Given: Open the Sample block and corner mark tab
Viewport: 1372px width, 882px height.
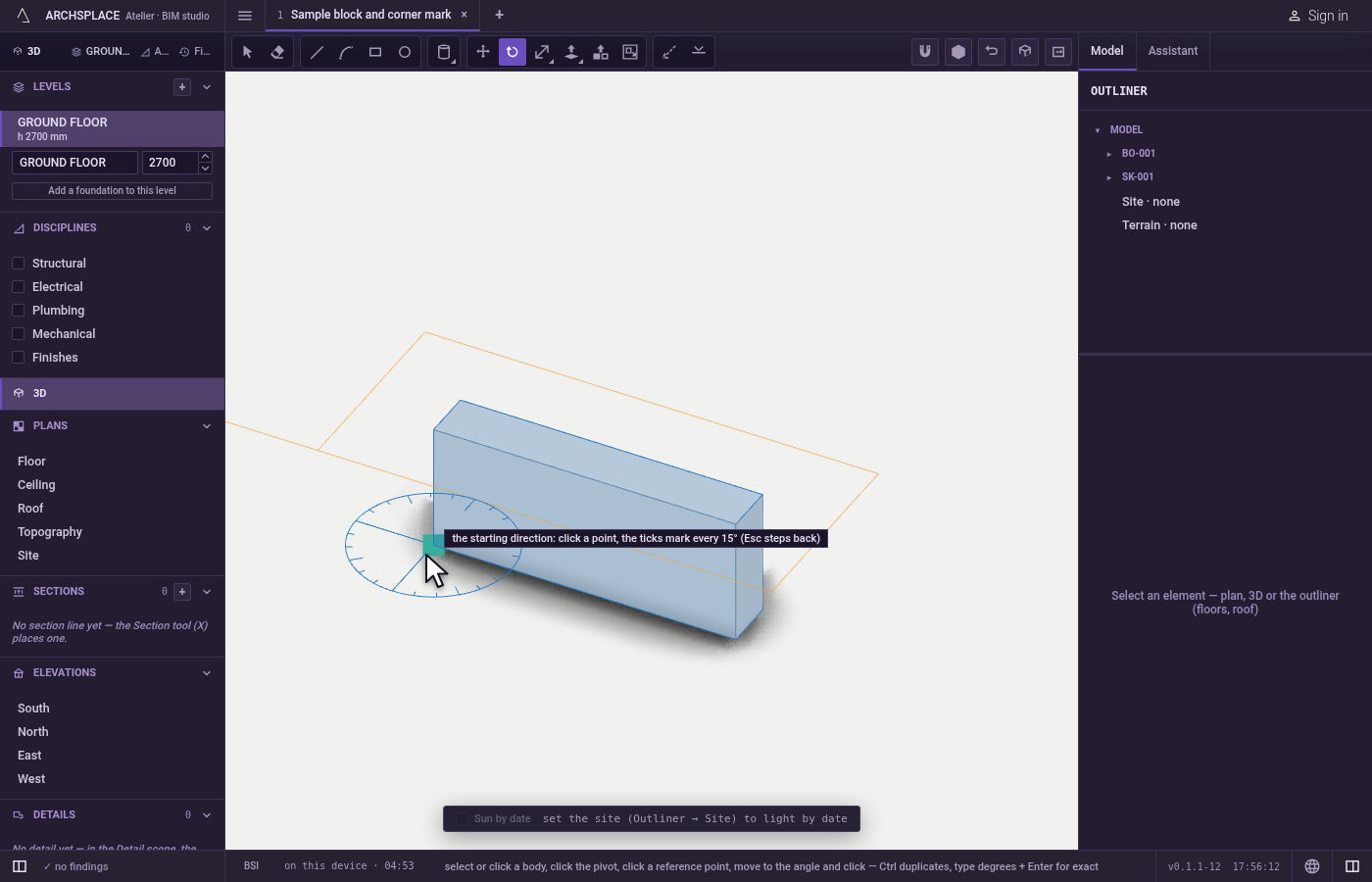Looking at the screenshot, I should pyautogui.click(x=370, y=15).
